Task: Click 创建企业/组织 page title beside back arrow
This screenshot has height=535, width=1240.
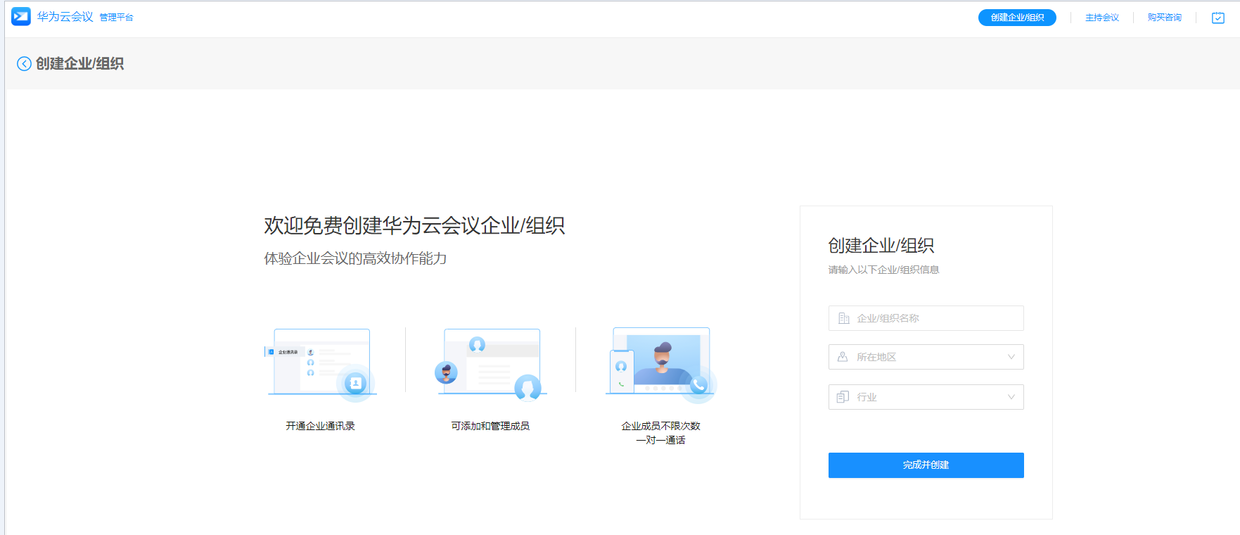Action: click(x=80, y=64)
